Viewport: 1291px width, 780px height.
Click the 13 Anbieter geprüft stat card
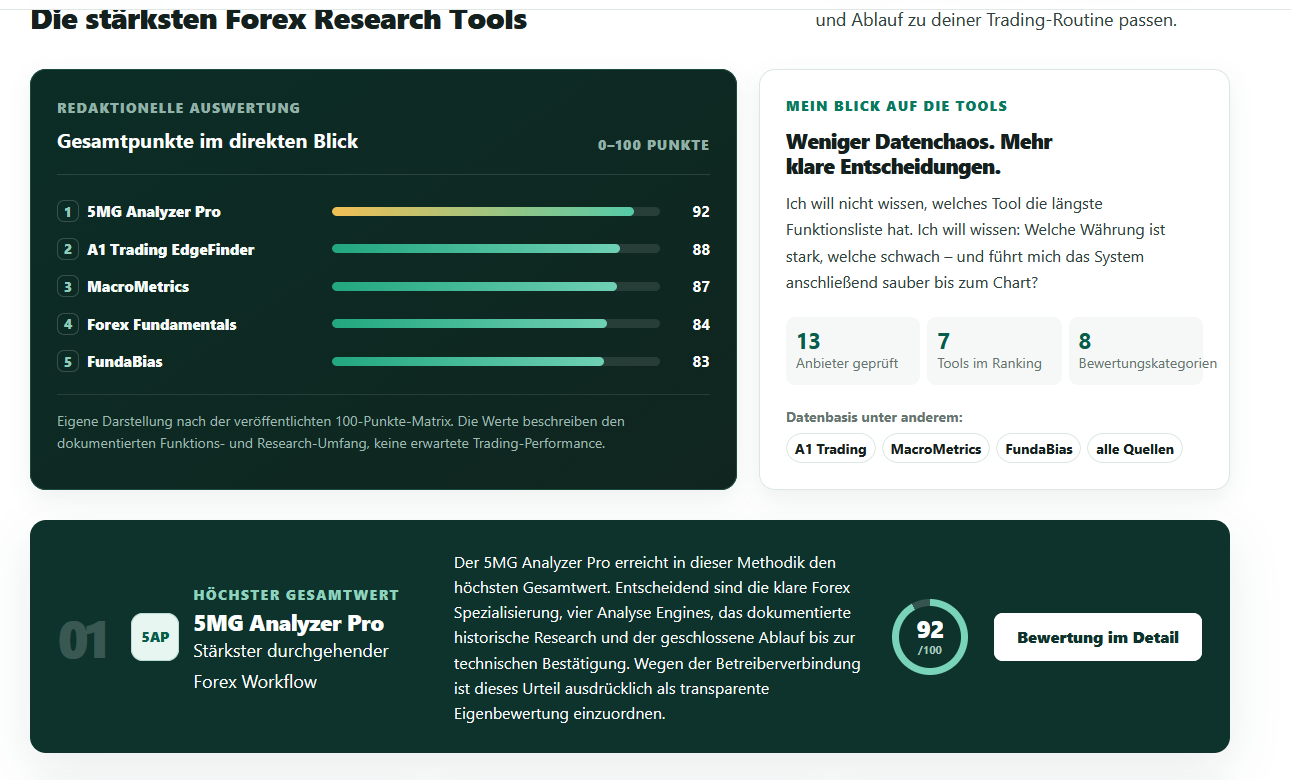tap(853, 351)
